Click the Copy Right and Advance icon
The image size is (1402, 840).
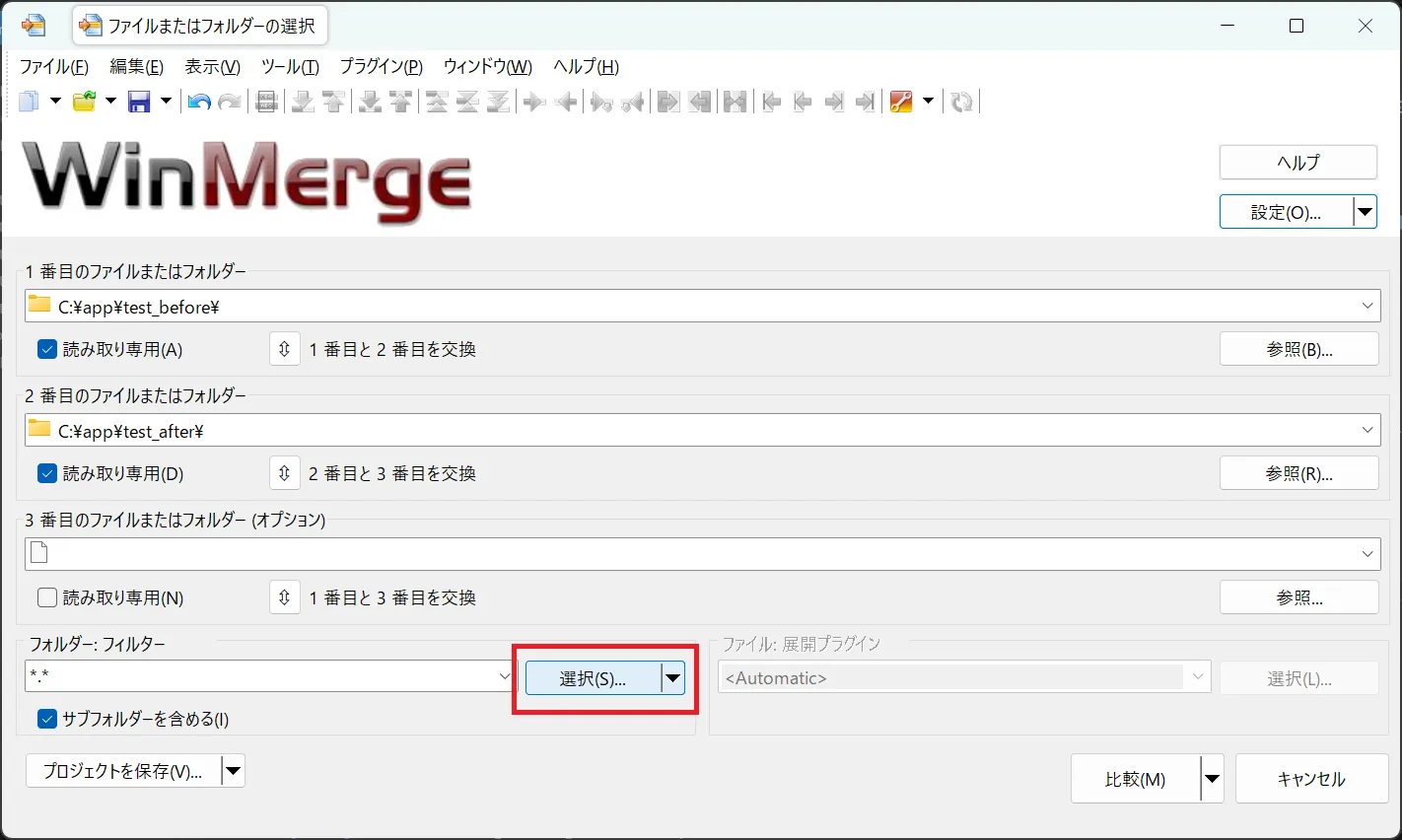click(601, 102)
